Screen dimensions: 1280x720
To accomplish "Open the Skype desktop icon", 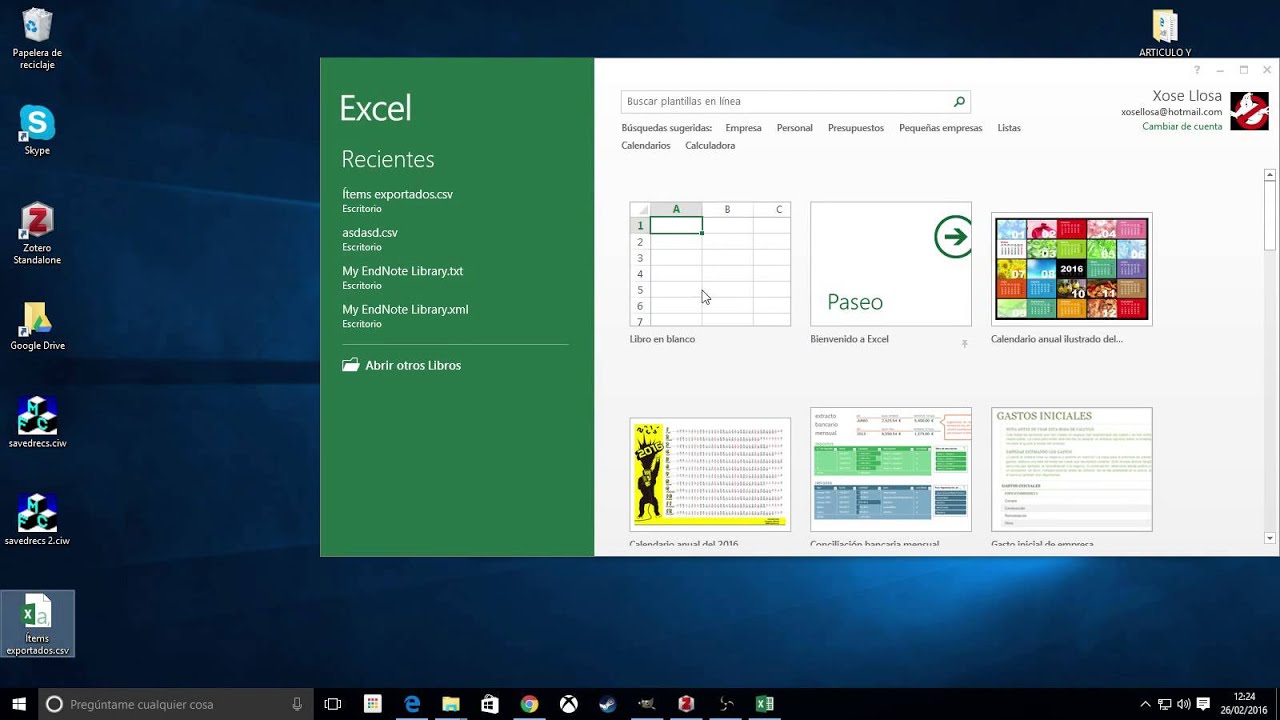I will pyautogui.click(x=37, y=130).
